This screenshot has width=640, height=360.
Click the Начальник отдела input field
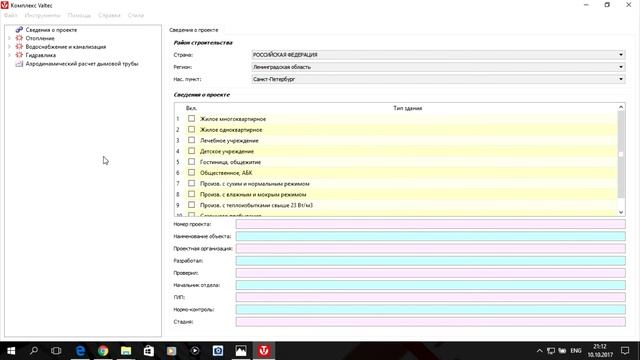[431, 285]
